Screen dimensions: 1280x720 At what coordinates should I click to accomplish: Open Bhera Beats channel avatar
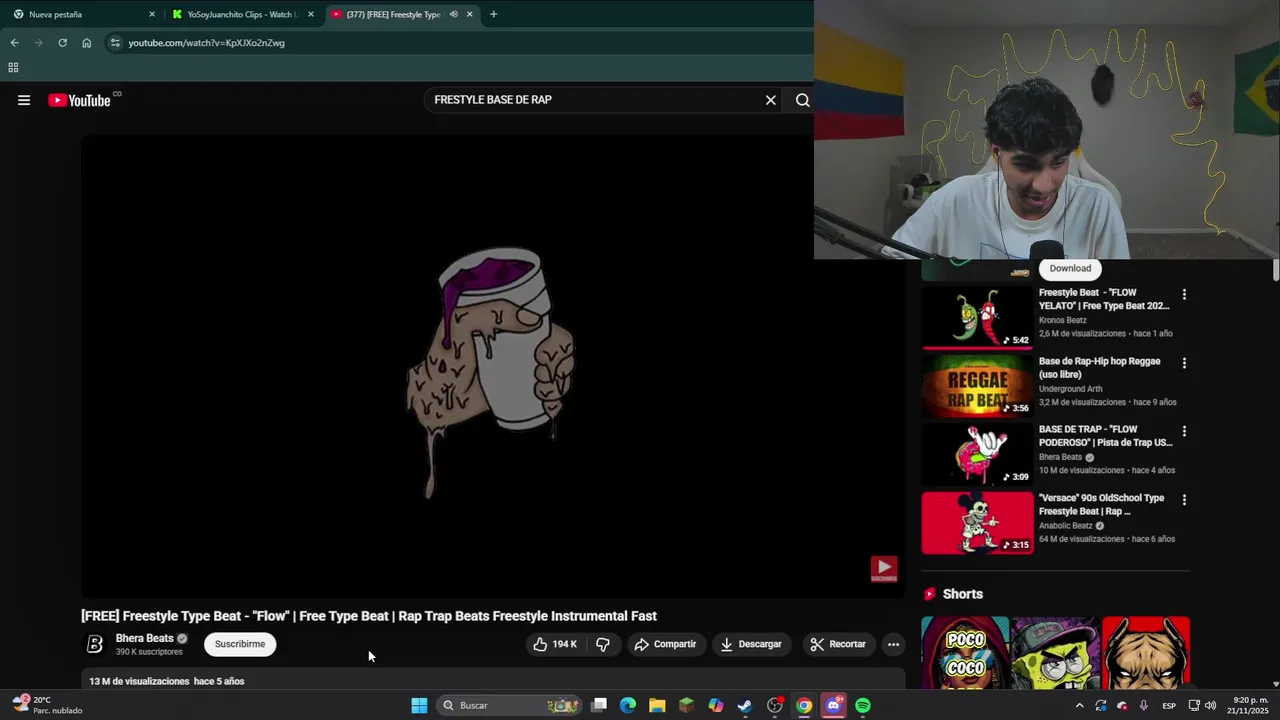95,644
